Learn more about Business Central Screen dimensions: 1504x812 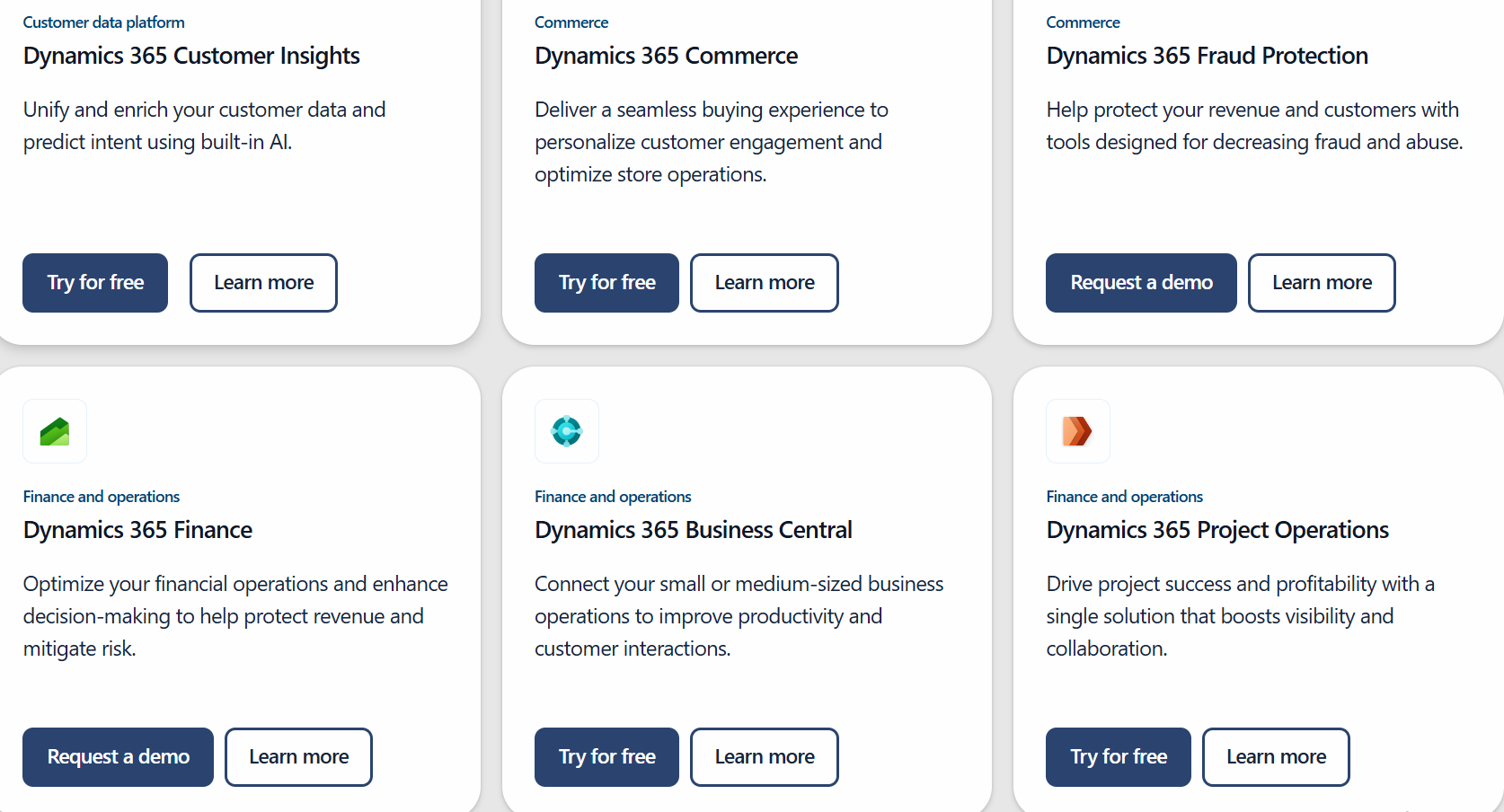(765, 757)
